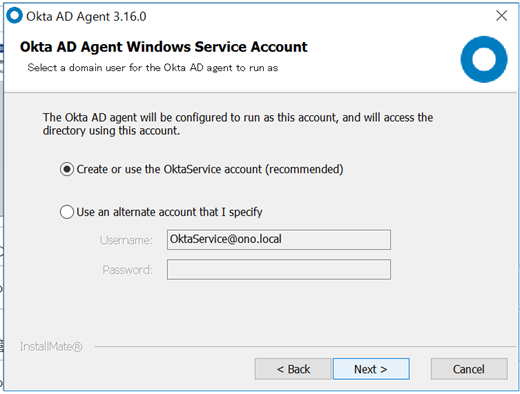The image size is (520, 394).
Task: Click the title text Okta AD Agent 3.16.0
Action: pos(86,16)
